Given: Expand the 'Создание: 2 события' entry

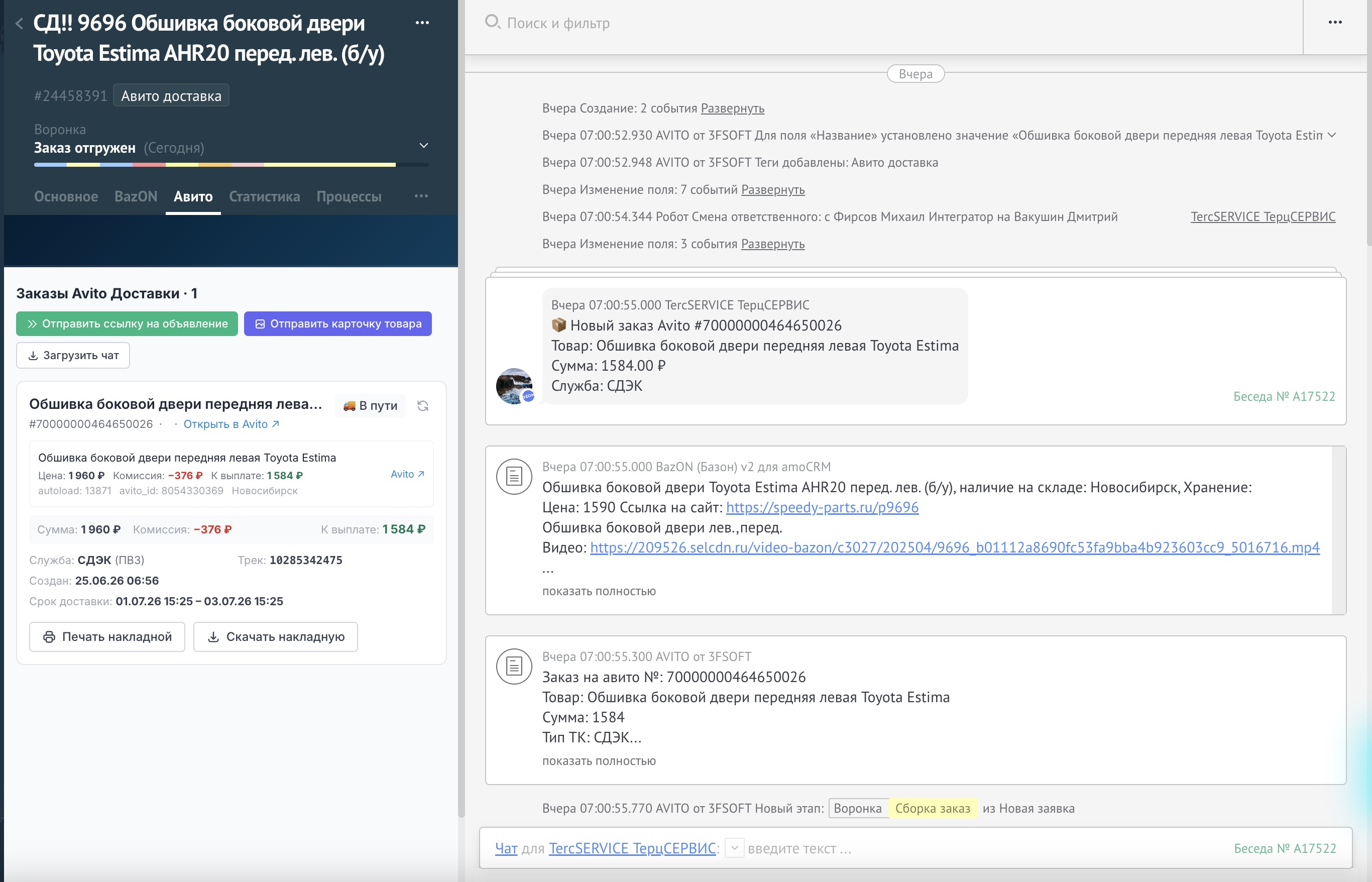Looking at the screenshot, I should click(x=732, y=108).
